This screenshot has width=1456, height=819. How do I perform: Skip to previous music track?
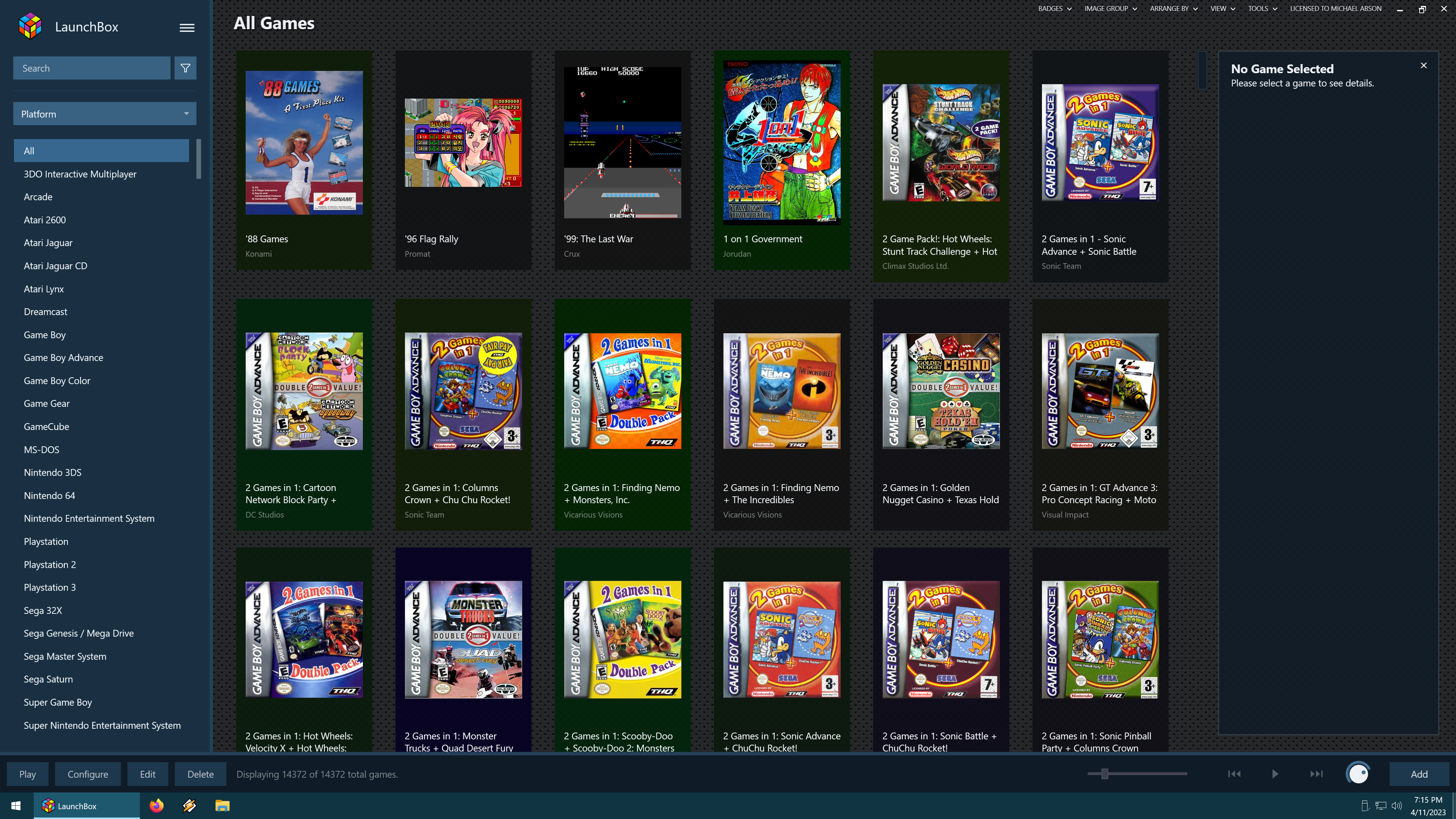pos(1234,774)
